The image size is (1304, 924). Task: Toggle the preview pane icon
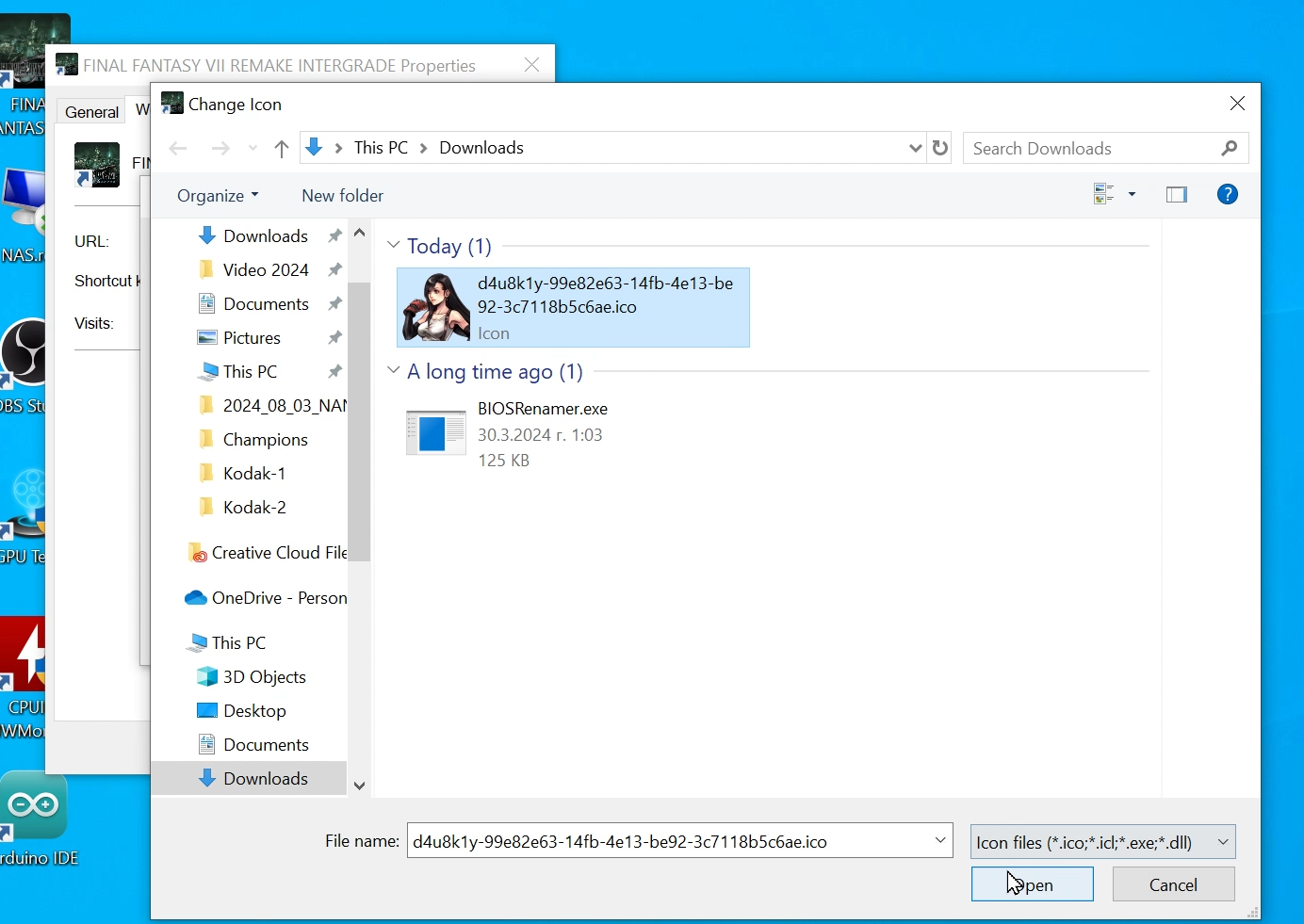[1177, 195]
